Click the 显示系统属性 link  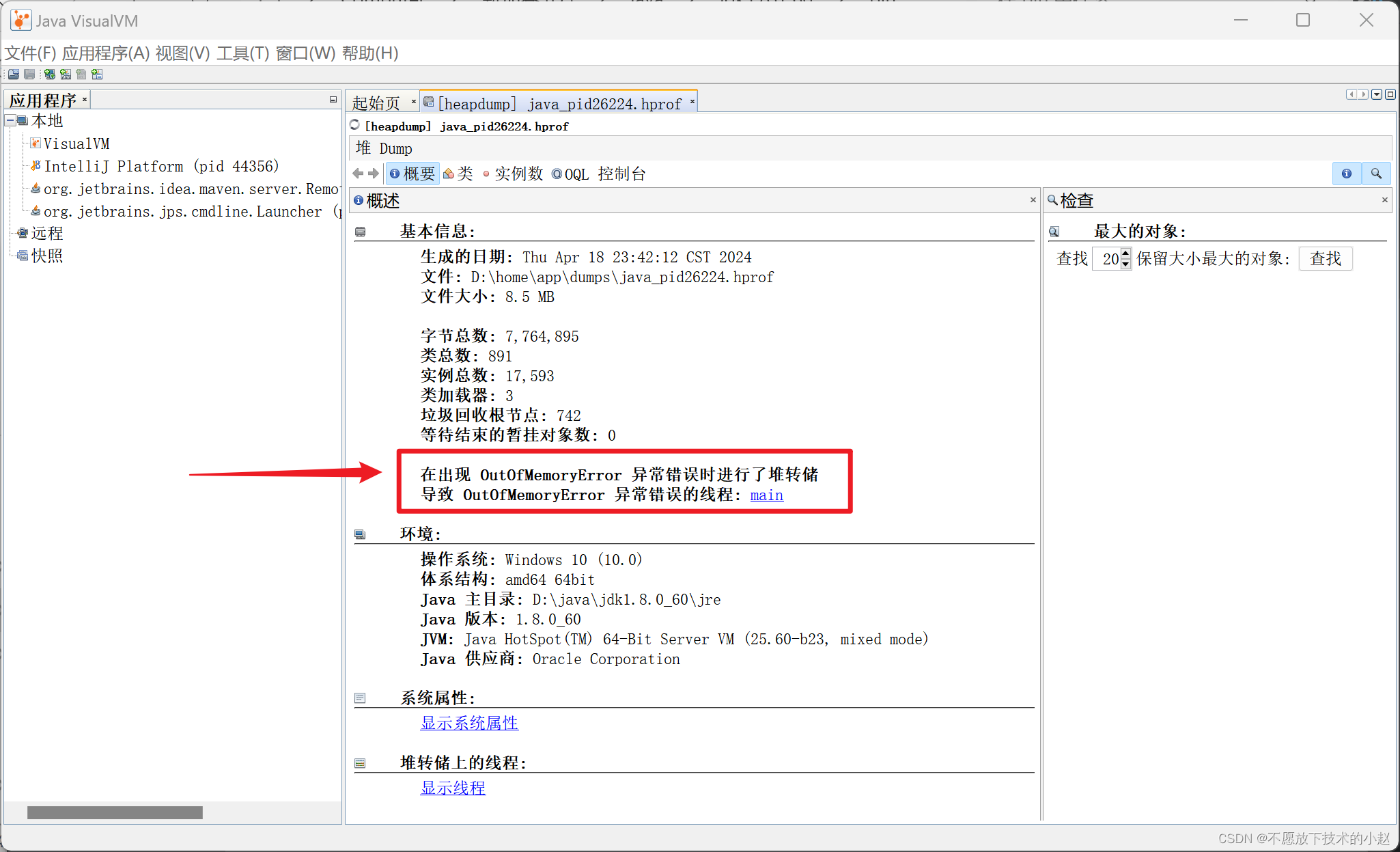pos(469,723)
